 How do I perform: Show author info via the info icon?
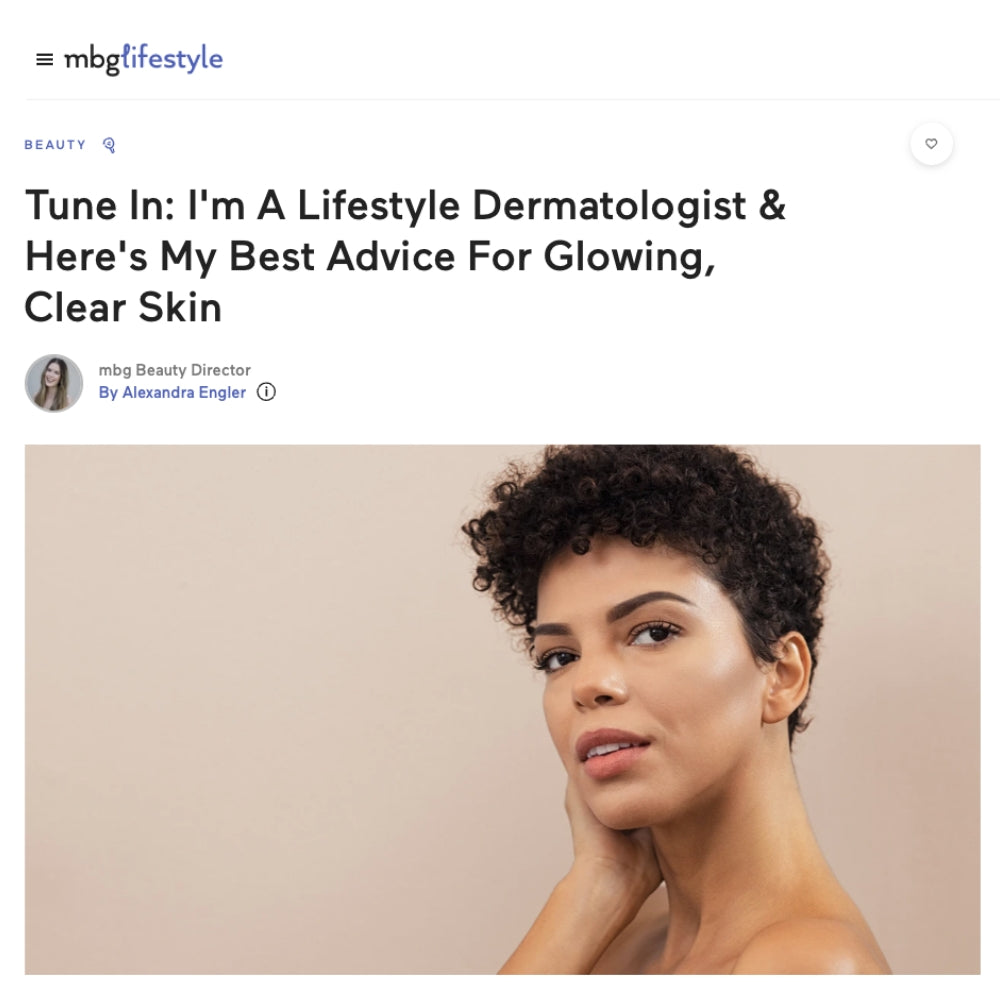tap(266, 392)
